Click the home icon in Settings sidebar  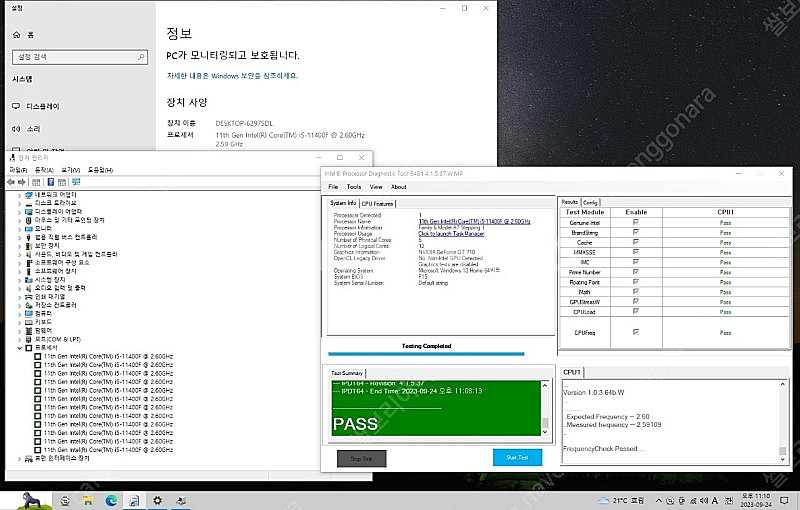pyautogui.click(x=17, y=35)
